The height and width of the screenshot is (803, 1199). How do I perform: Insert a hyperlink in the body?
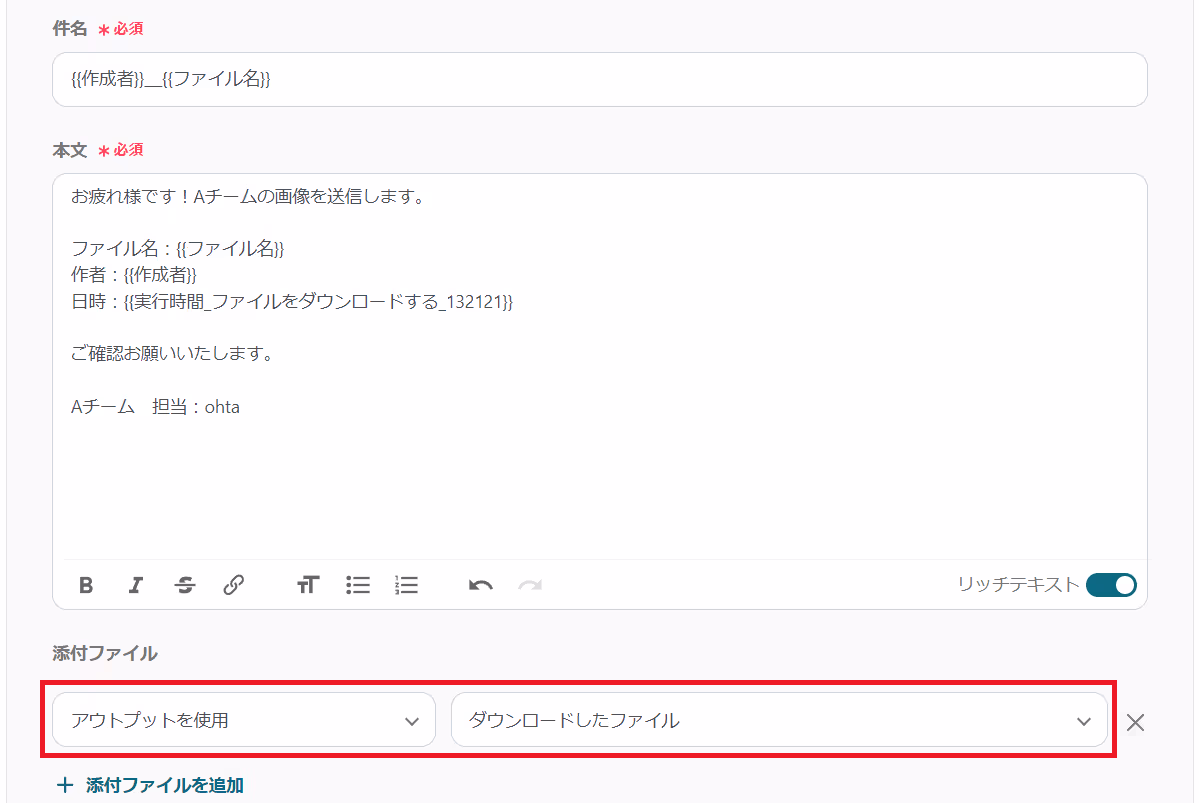(233, 585)
